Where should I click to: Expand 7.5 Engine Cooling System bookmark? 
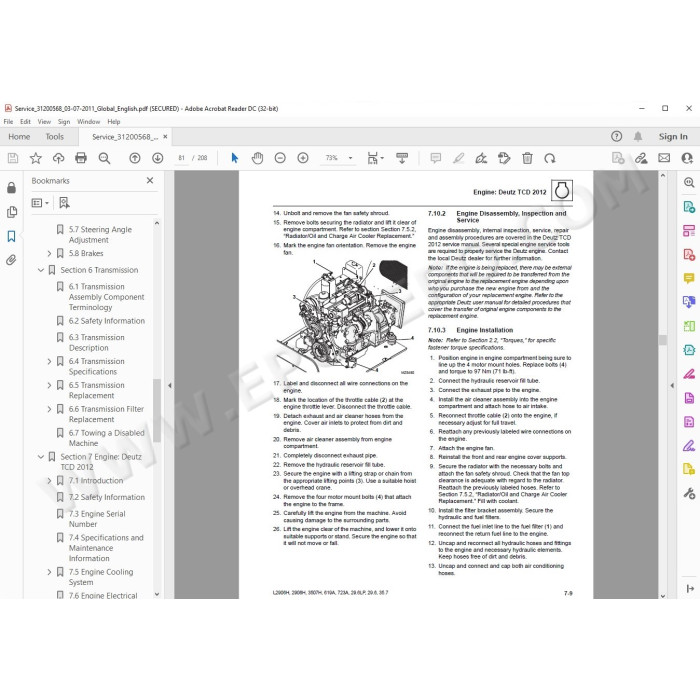[x=49, y=572]
